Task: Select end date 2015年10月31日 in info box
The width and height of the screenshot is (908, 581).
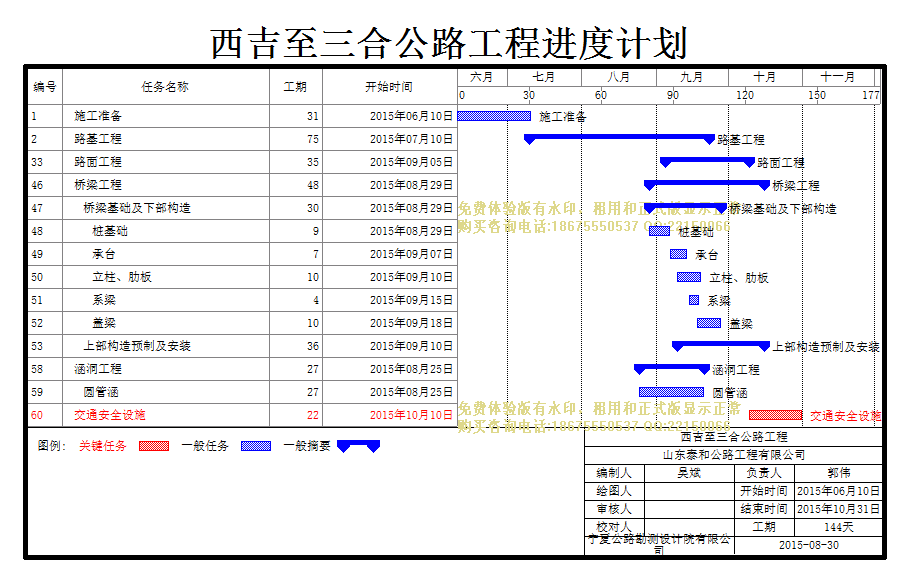Action: (x=839, y=509)
